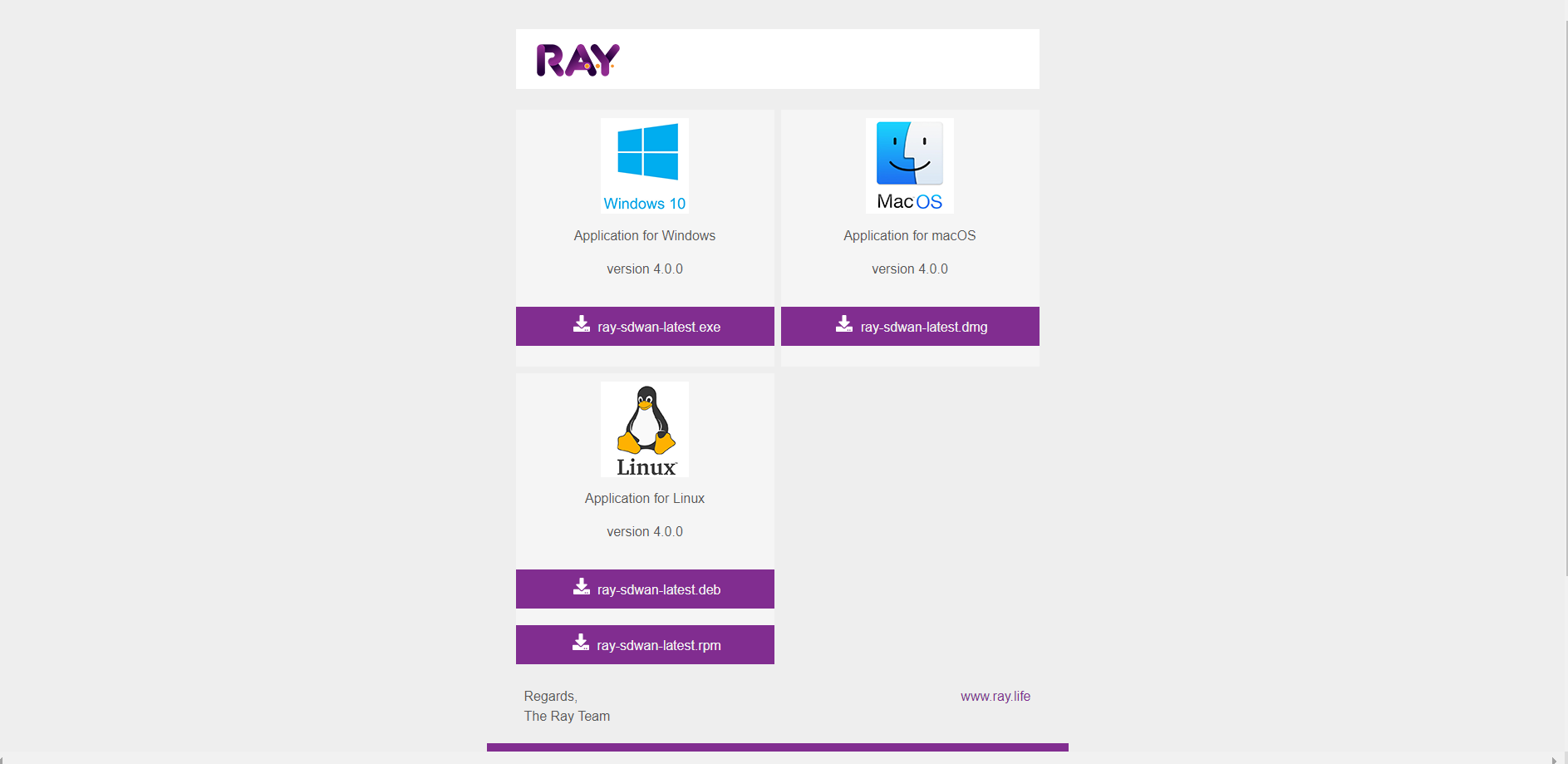Click the Linux Tux penguin image
1568x764 pixels.
click(x=645, y=429)
